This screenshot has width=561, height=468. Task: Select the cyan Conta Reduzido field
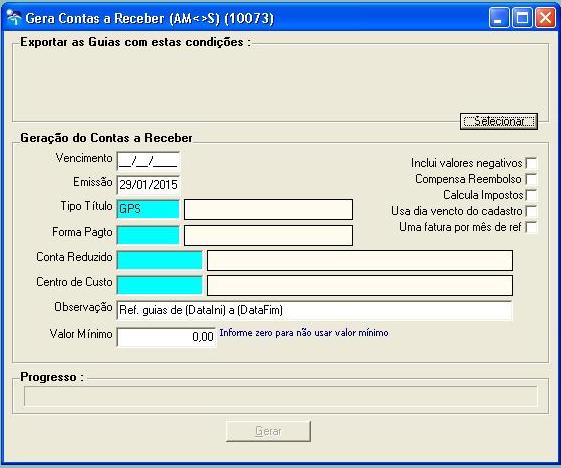160,260
